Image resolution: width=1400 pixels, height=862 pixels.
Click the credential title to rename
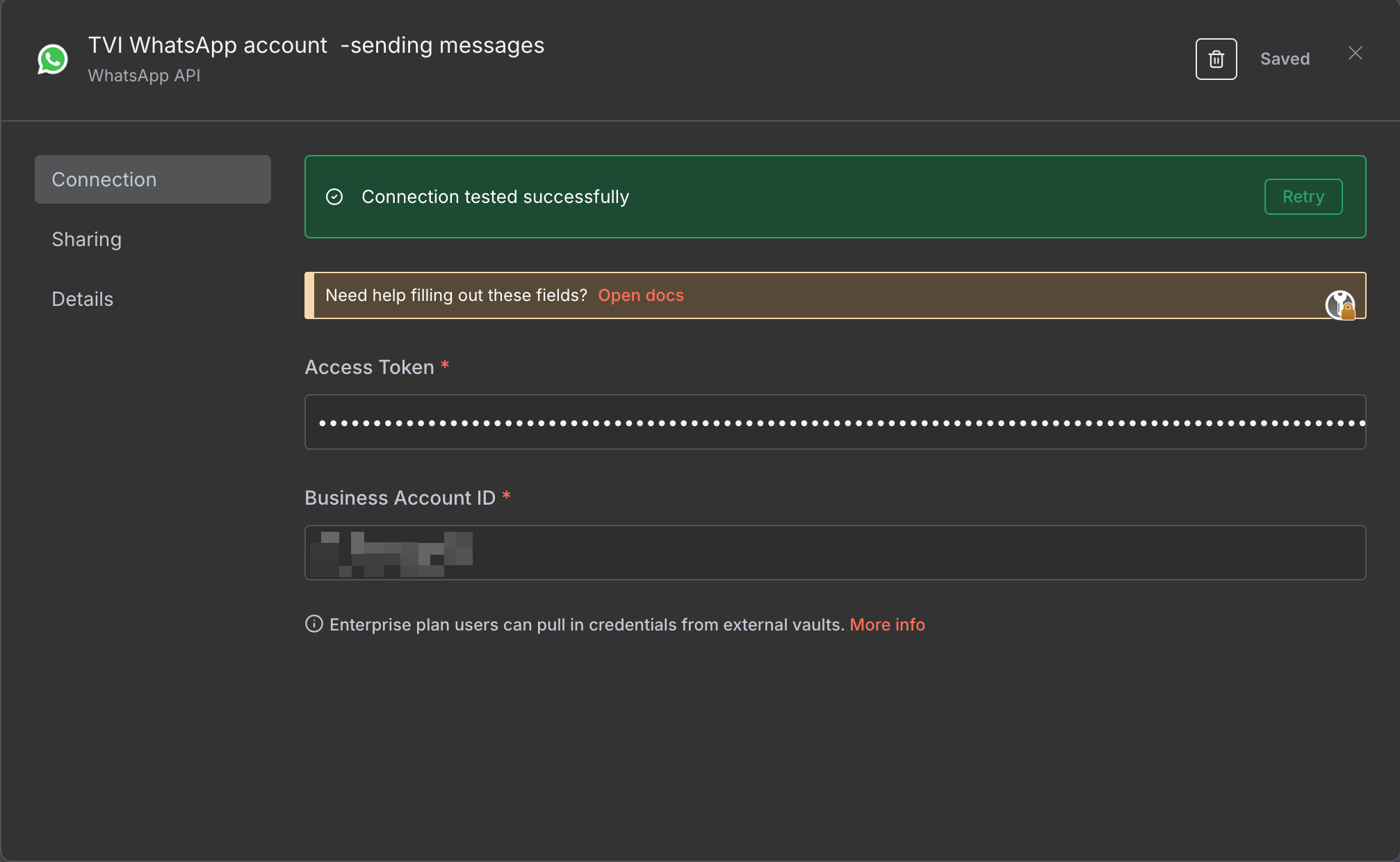click(316, 45)
